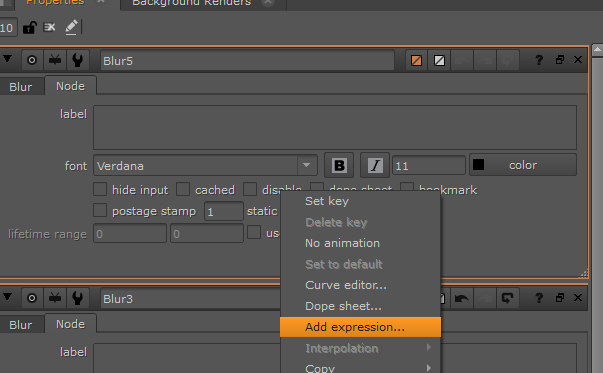Float the Blur3 properties panel
Viewport: 603px width, 373px height.
click(560, 298)
